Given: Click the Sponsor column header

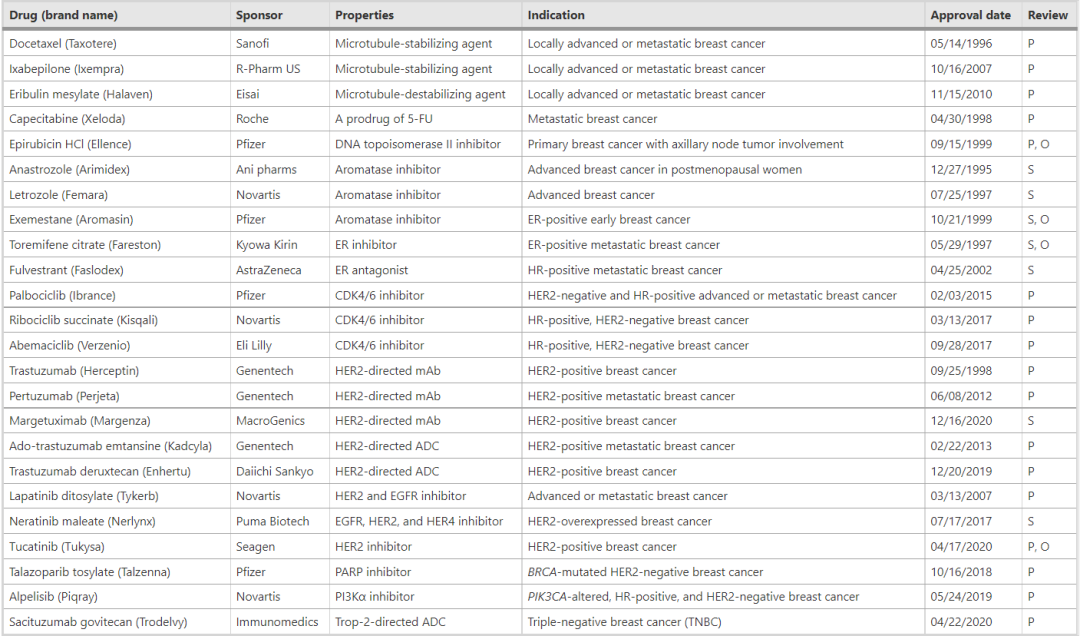Looking at the screenshot, I should [259, 15].
